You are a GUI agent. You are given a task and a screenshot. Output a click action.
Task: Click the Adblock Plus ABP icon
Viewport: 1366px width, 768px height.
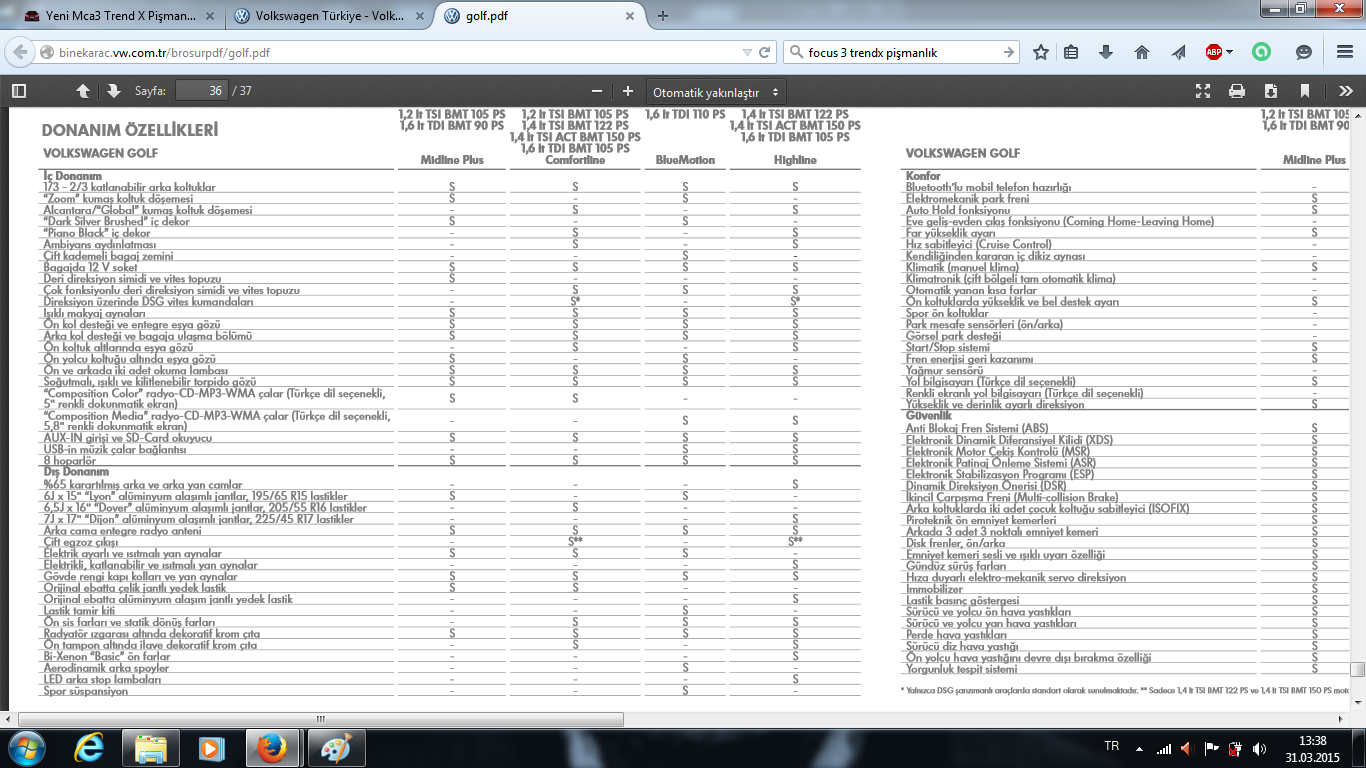pos(1214,52)
